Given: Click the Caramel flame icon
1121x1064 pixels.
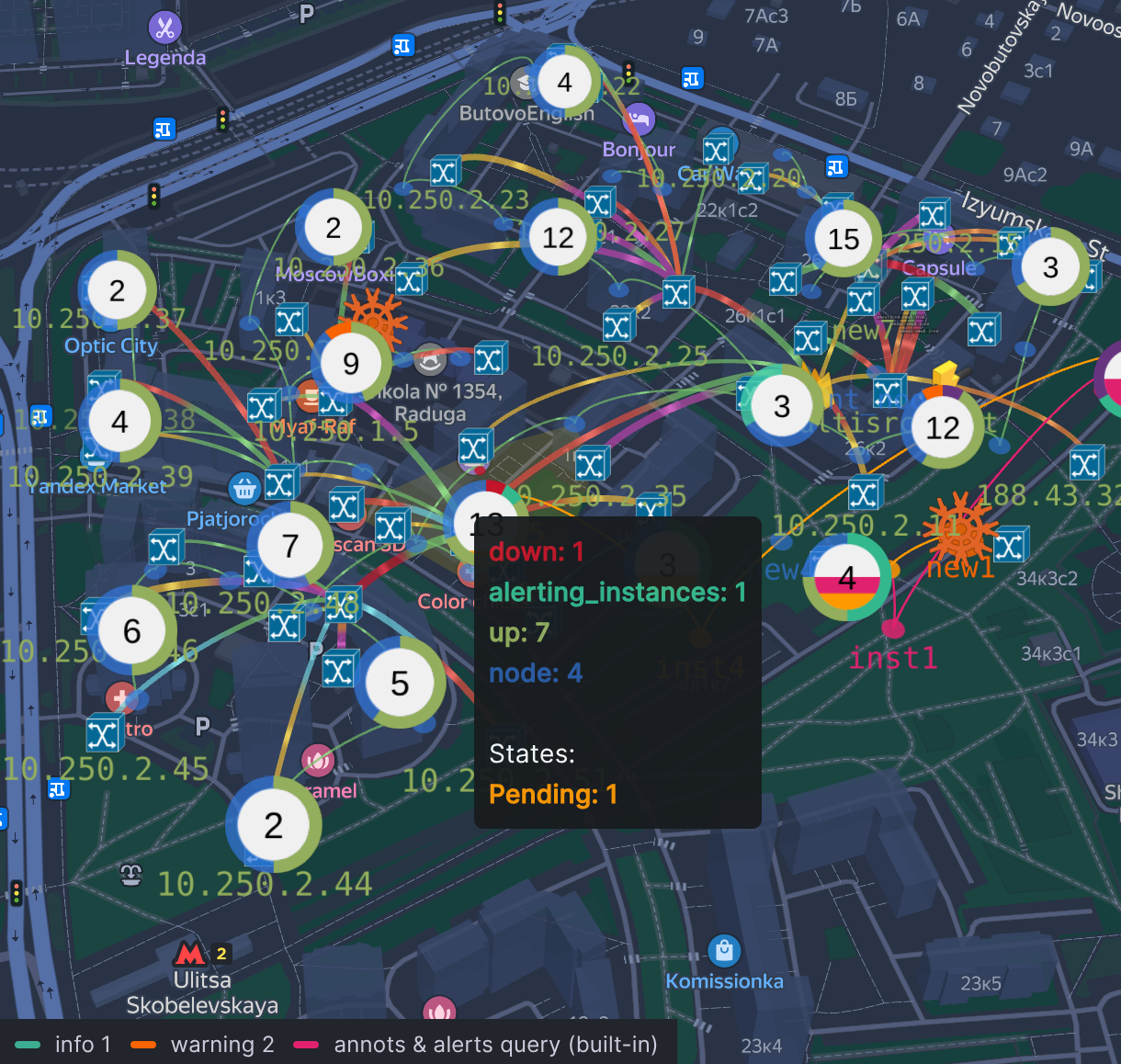Looking at the screenshot, I should 316,759.
